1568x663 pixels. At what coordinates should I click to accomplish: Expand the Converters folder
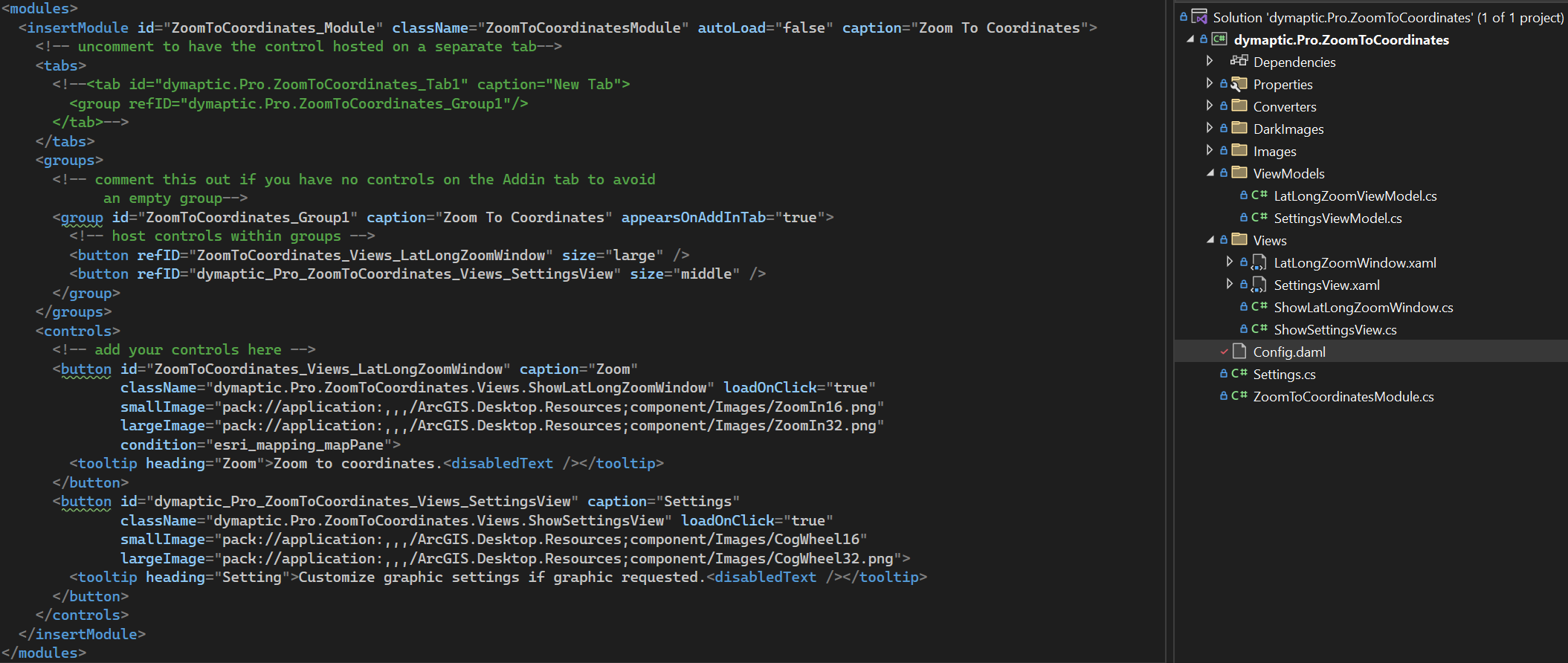1209,106
